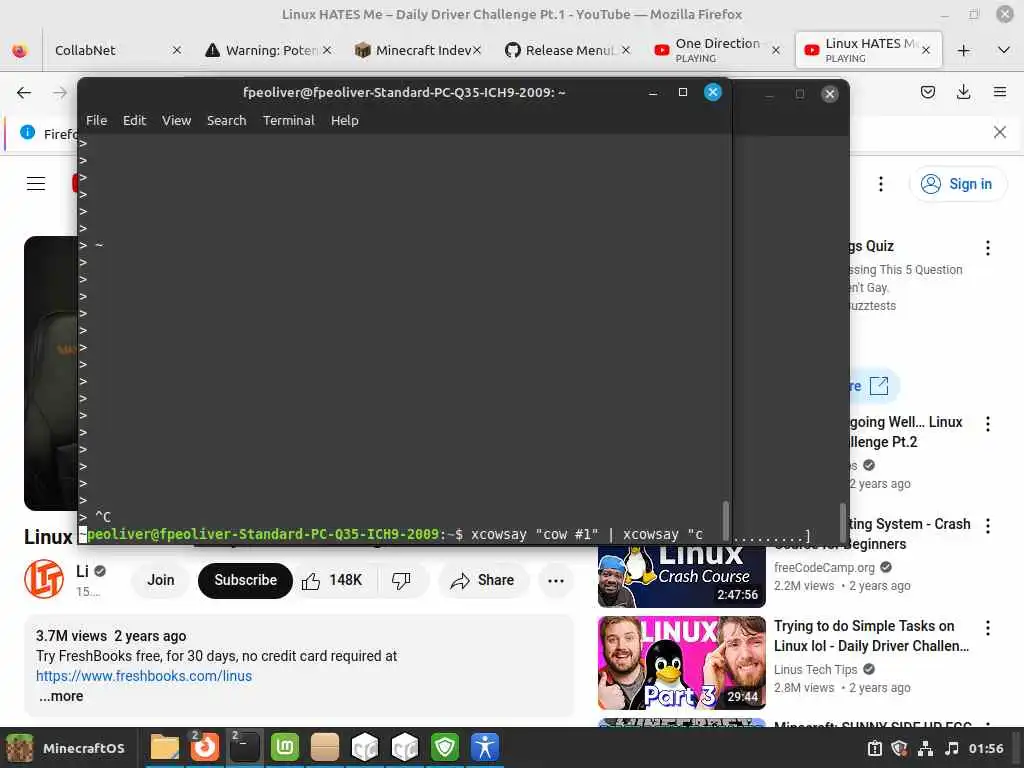The height and width of the screenshot is (768, 1024).
Task: Open the network tray icon
Action: [925, 748]
